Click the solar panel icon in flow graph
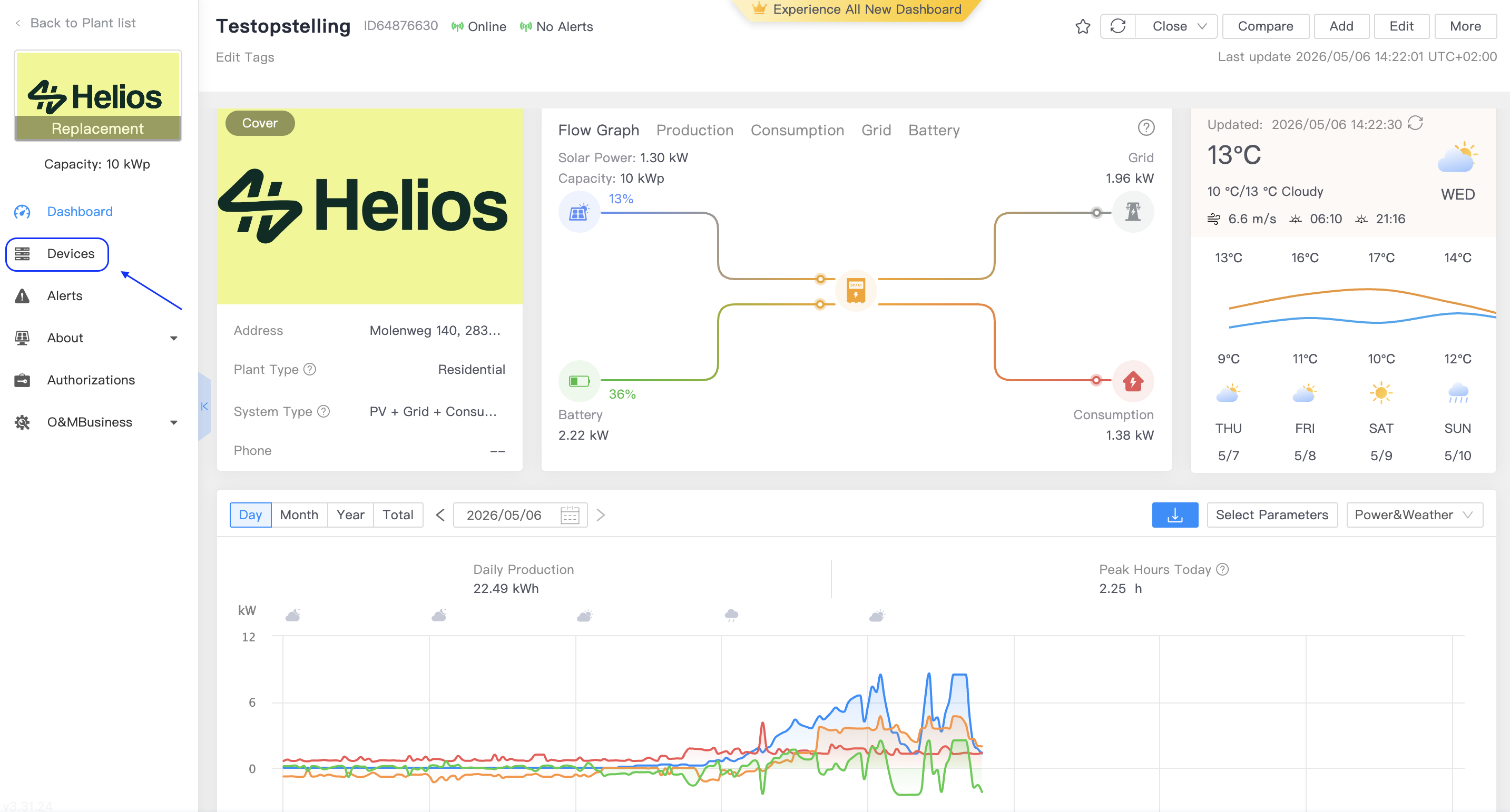The height and width of the screenshot is (812, 1510). [x=579, y=212]
